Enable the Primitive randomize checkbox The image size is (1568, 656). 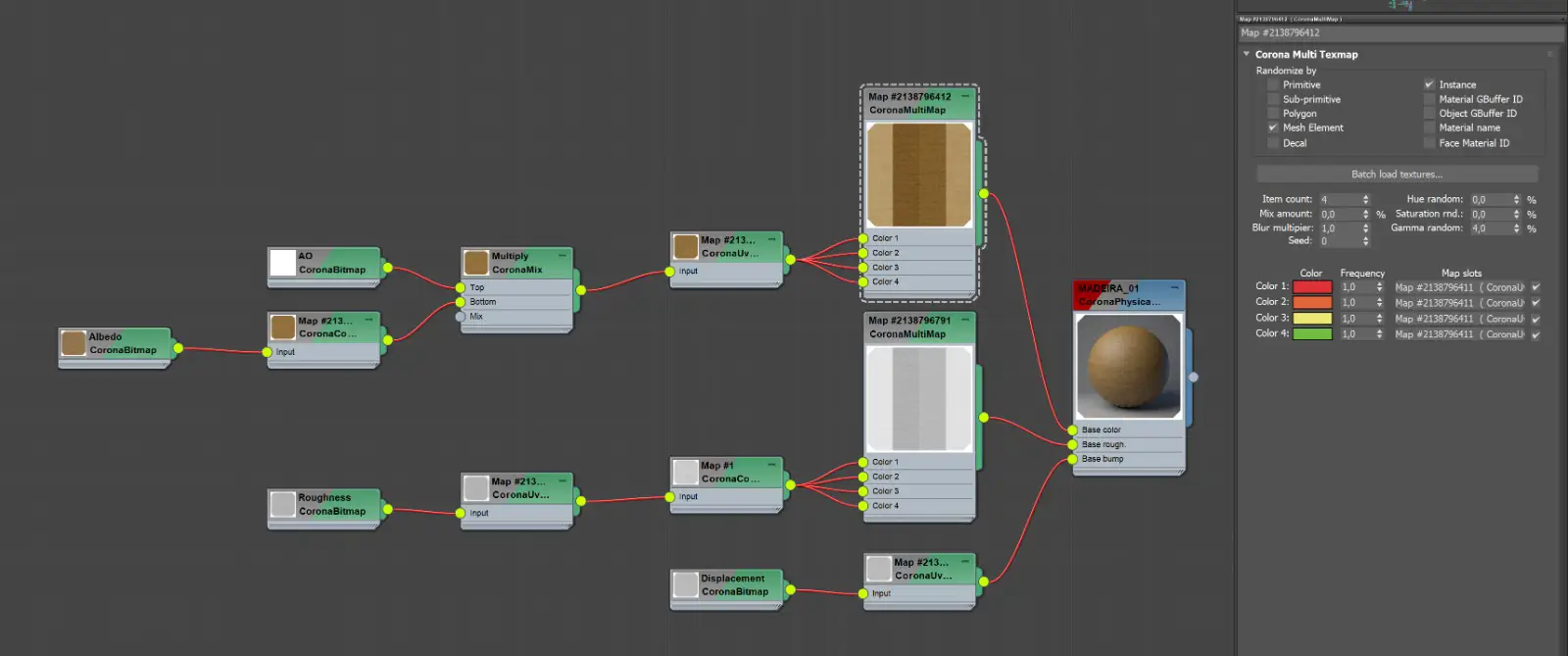(x=1273, y=85)
